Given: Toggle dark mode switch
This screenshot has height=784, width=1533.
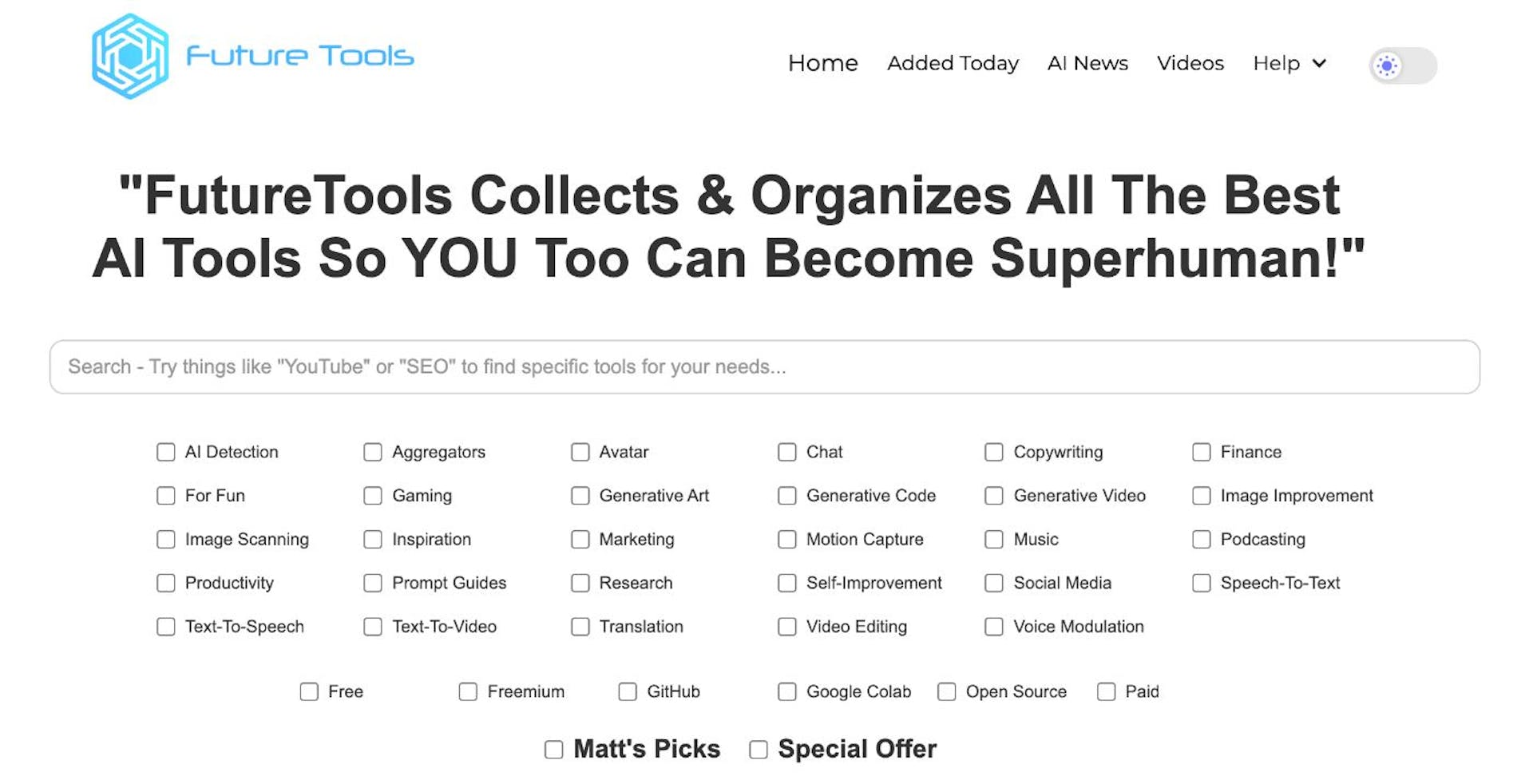Looking at the screenshot, I should (x=1402, y=65).
